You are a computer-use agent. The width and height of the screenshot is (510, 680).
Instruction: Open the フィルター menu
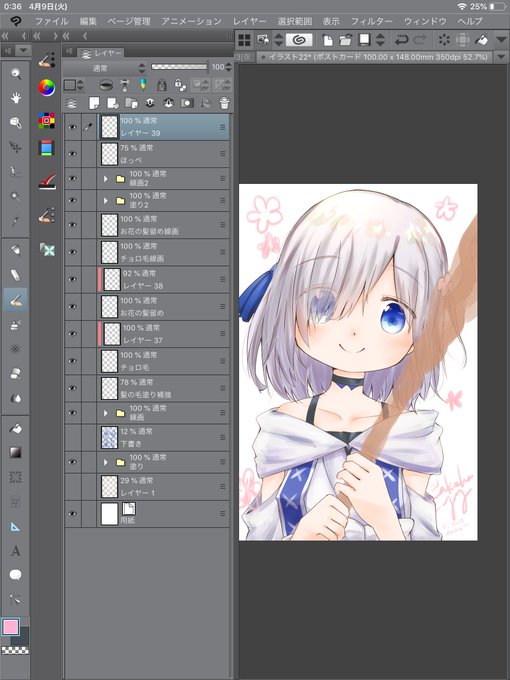click(x=371, y=21)
